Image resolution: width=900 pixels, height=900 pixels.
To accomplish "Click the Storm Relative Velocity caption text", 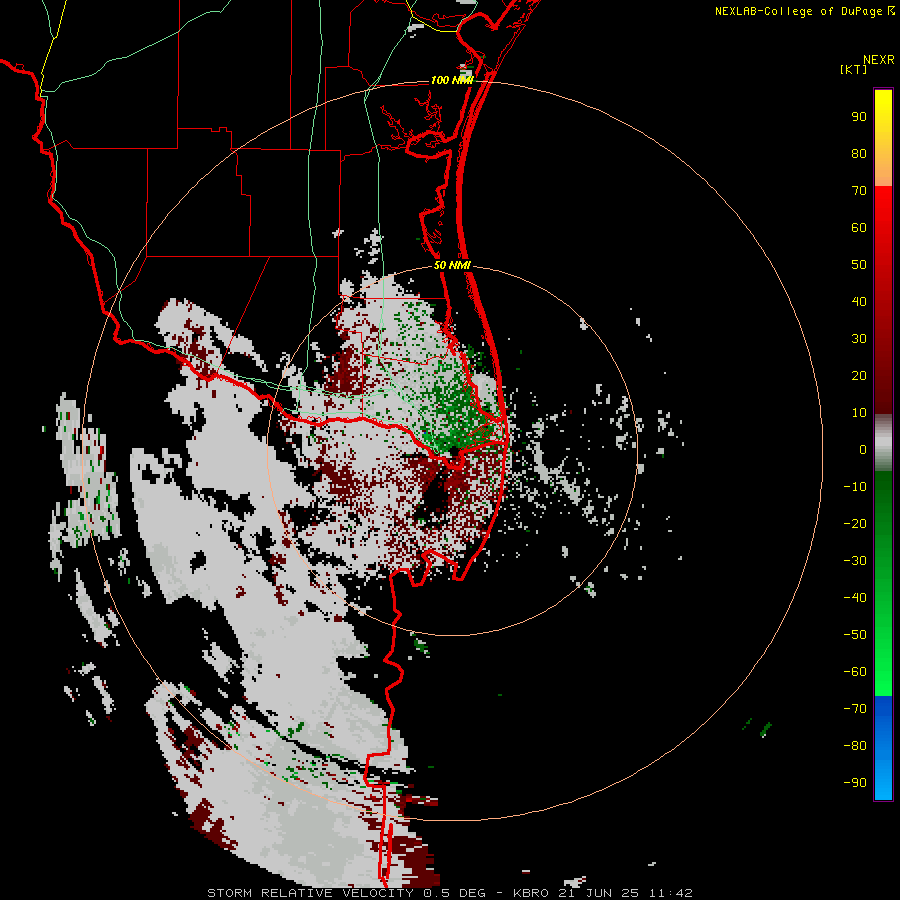I will click(x=450, y=893).
